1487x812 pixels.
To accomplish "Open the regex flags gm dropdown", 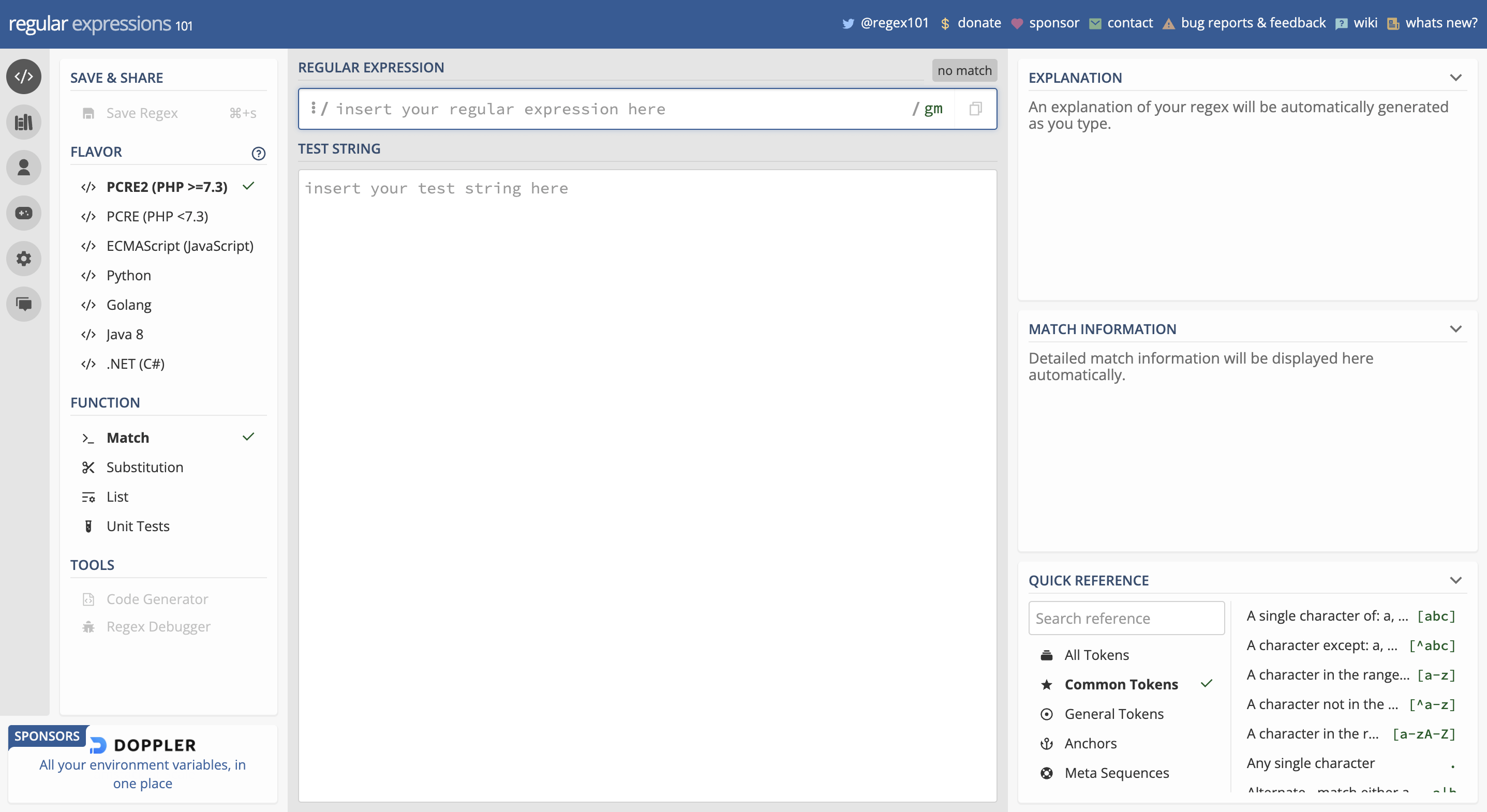I will (x=933, y=109).
